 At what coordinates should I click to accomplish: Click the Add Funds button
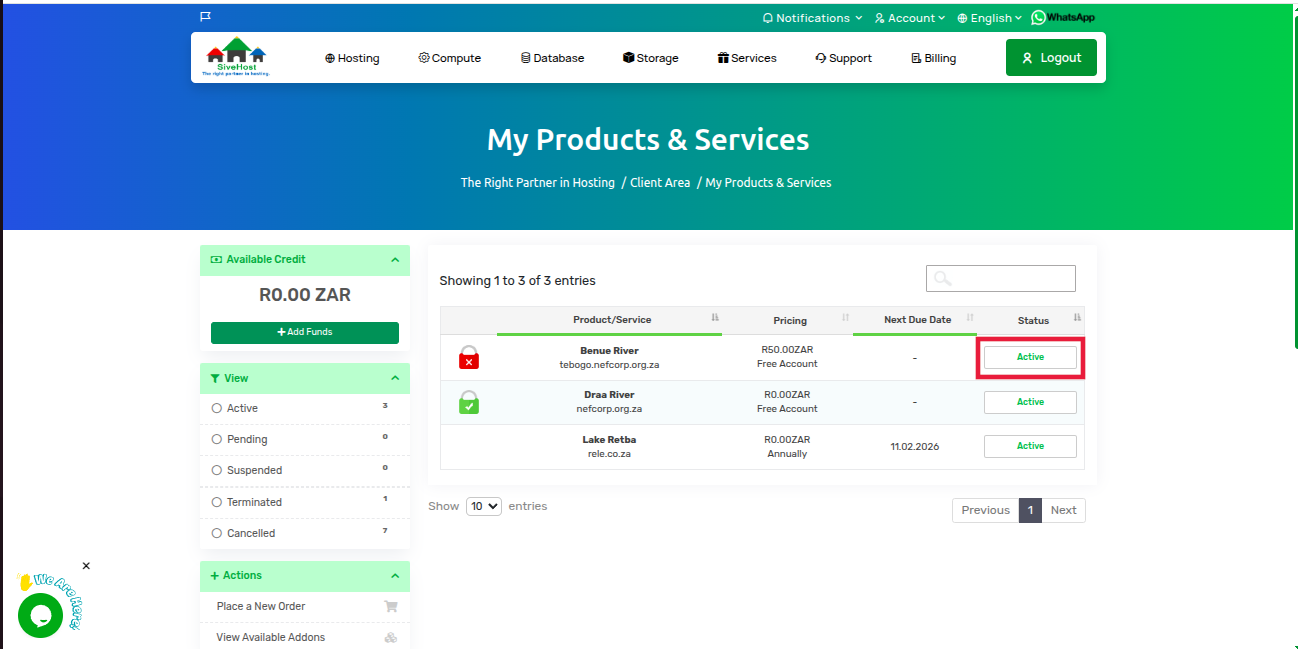point(305,332)
